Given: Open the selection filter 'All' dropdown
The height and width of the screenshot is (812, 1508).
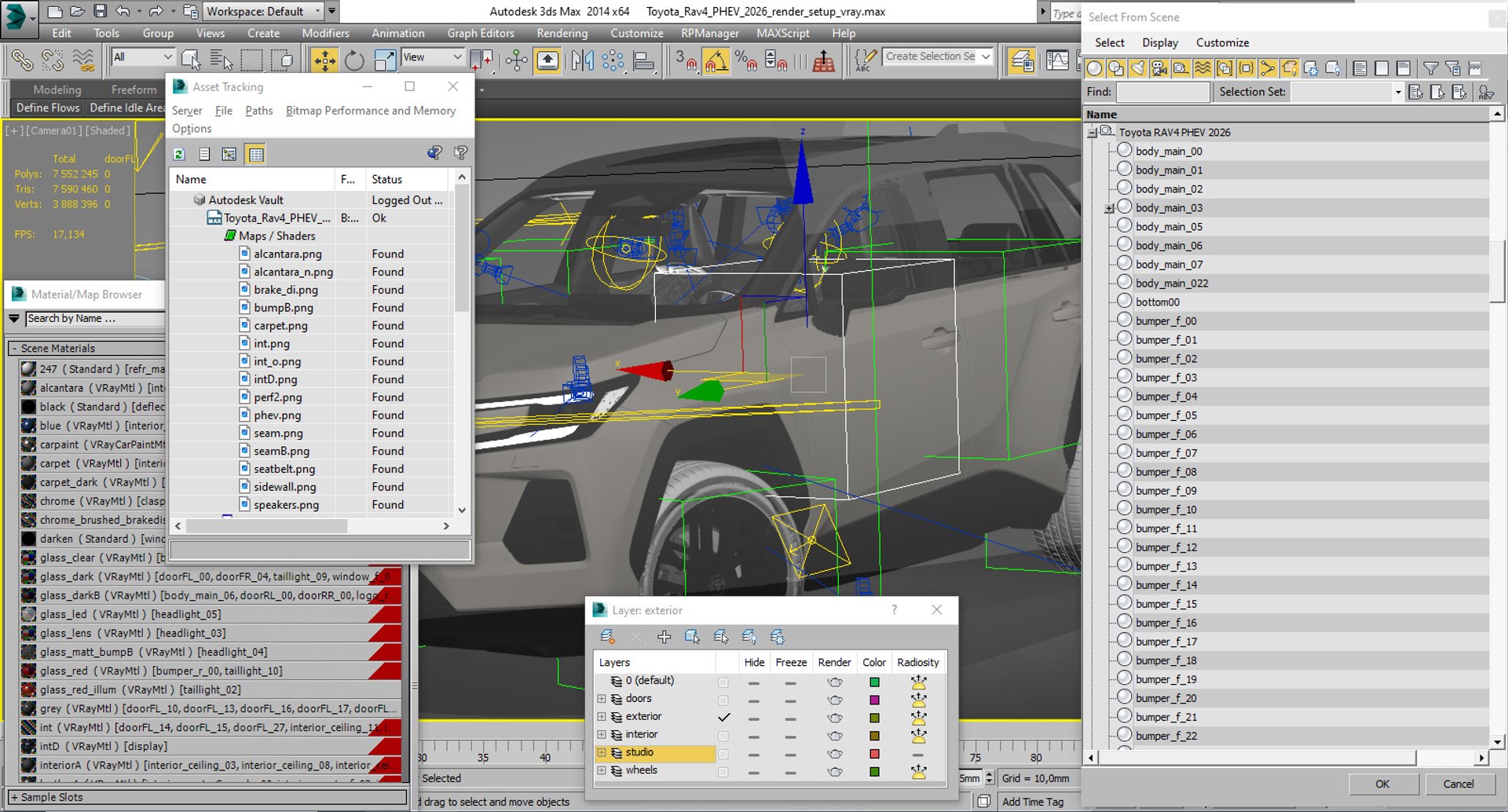Looking at the screenshot, I should click(x=143, y=57).
